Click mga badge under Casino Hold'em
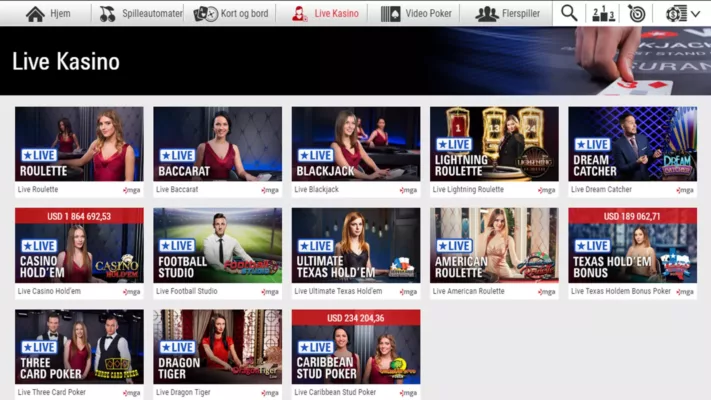 (131, 292)
